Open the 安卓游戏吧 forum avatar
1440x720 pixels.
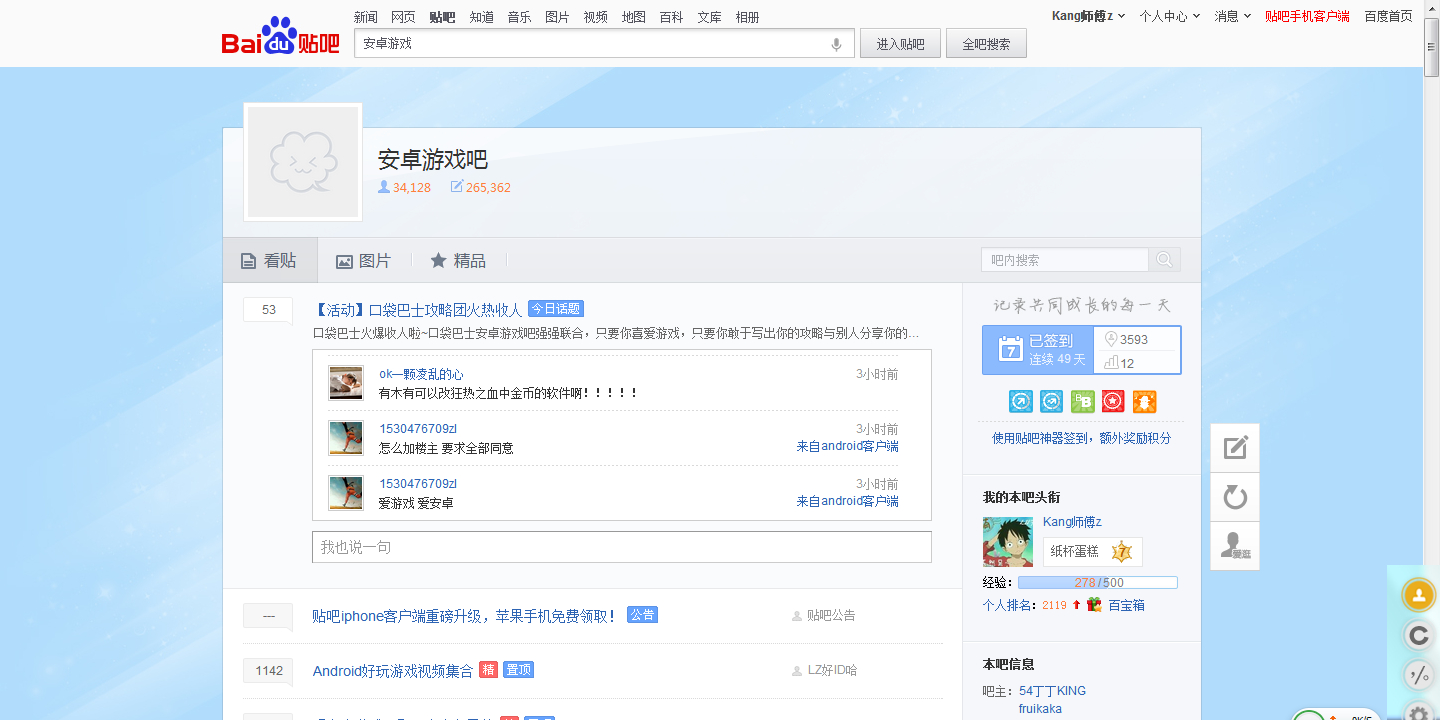point(303,162)
